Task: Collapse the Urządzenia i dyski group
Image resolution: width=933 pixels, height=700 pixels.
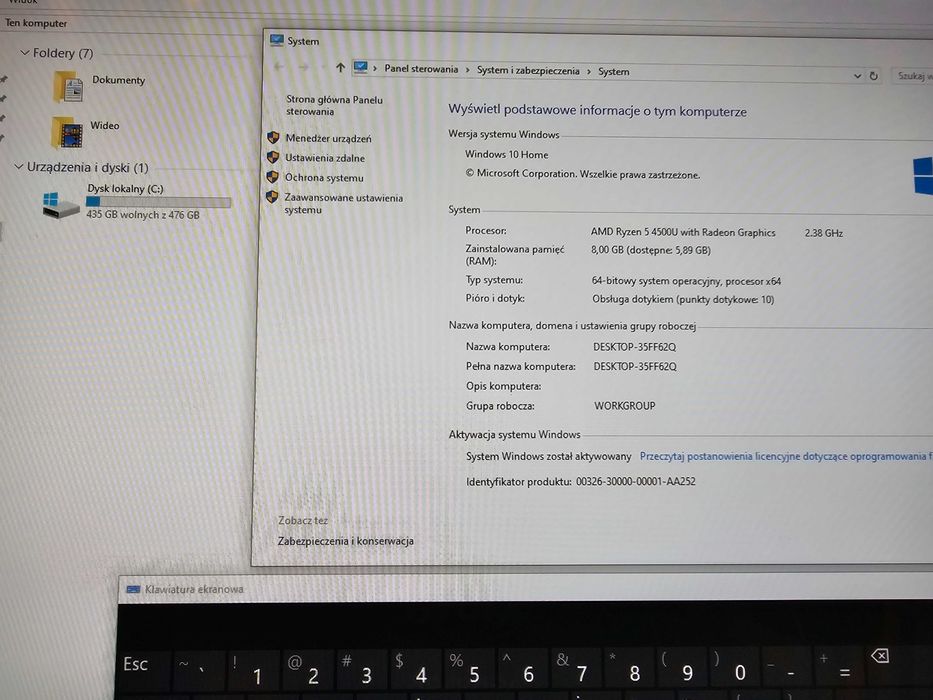Action: pyautogui.click(x=18, y=167)
